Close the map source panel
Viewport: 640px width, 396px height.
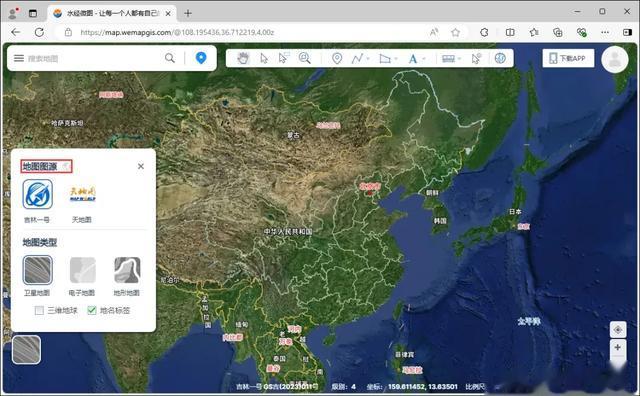coord(141,167)
